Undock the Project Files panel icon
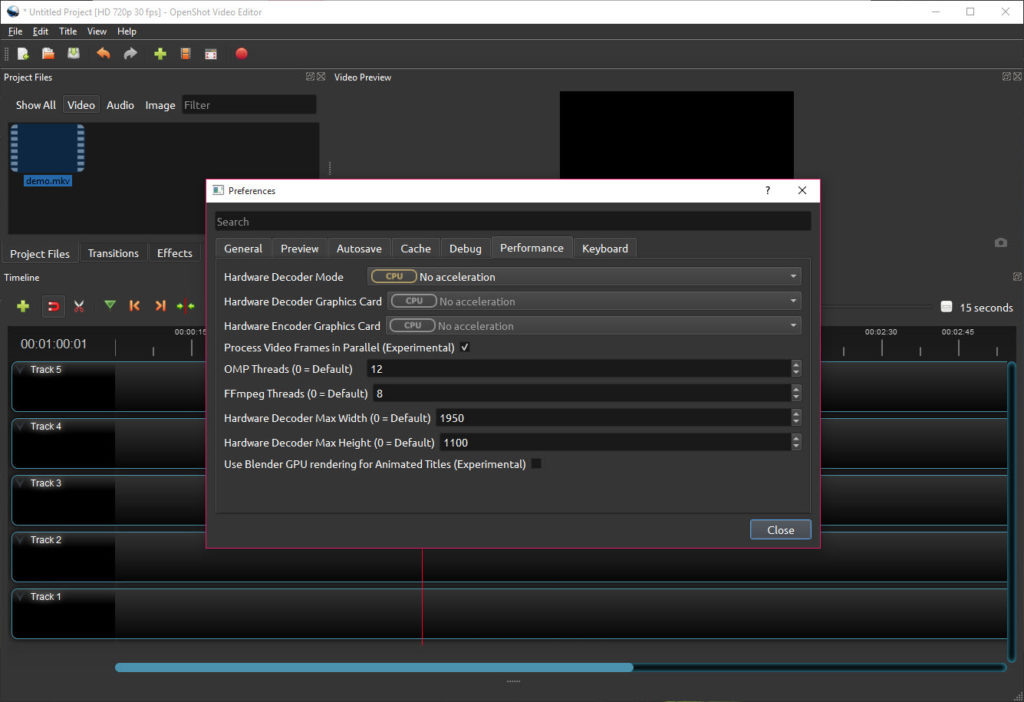This screenshot has width=1024, height=702. pyautogui.click(x=310, y=77)
